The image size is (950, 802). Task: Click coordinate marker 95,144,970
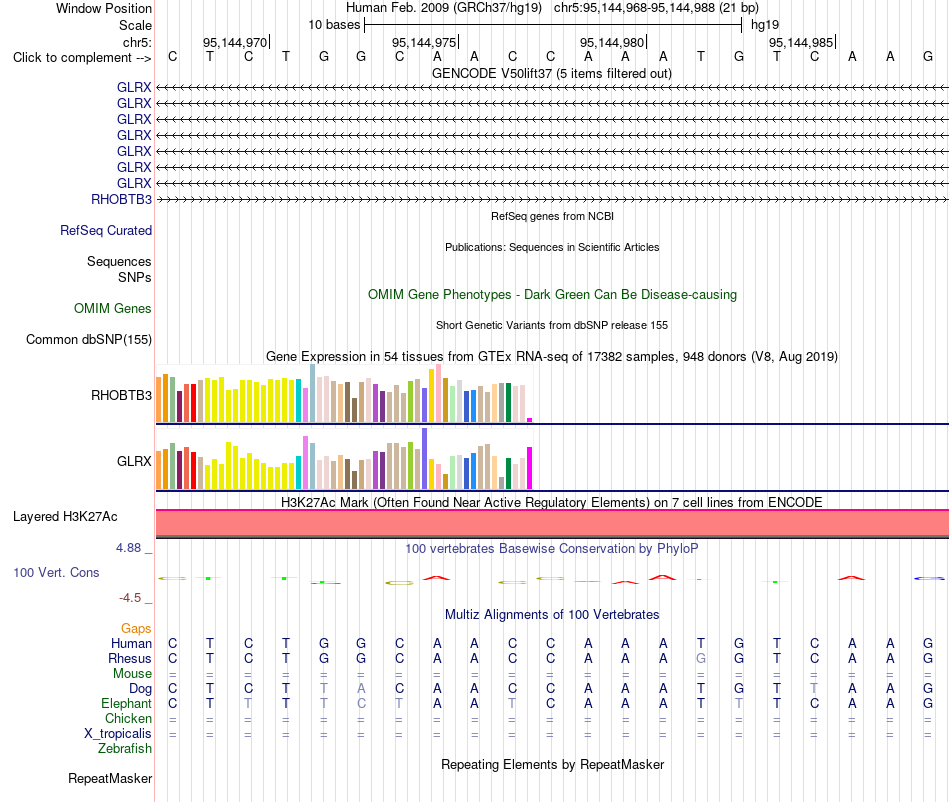pyautogui.click(x=235, y=42)
